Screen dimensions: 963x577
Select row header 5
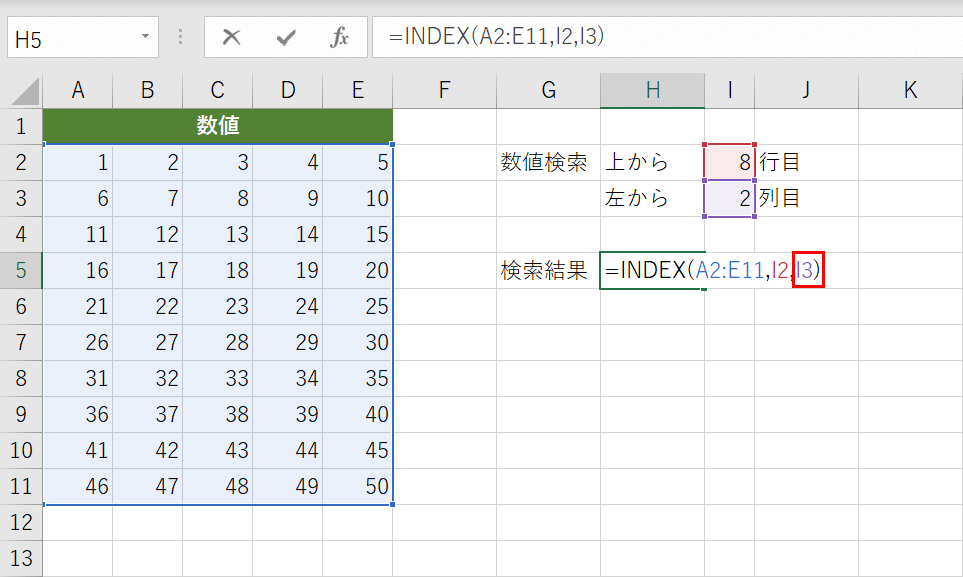pyautogui.click(x=20, y=270)
